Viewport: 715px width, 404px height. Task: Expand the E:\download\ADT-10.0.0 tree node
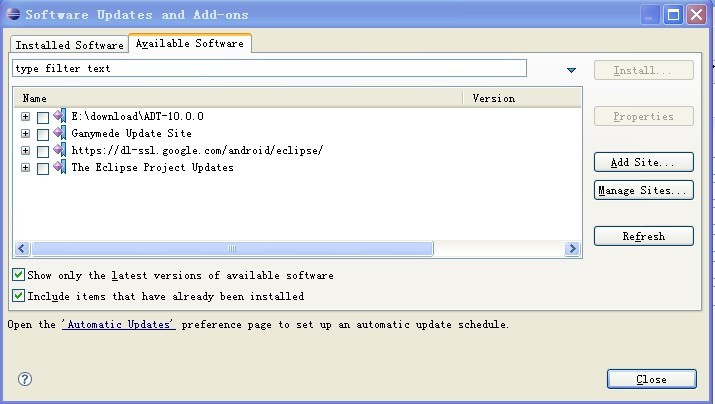[x=25, y=117]
